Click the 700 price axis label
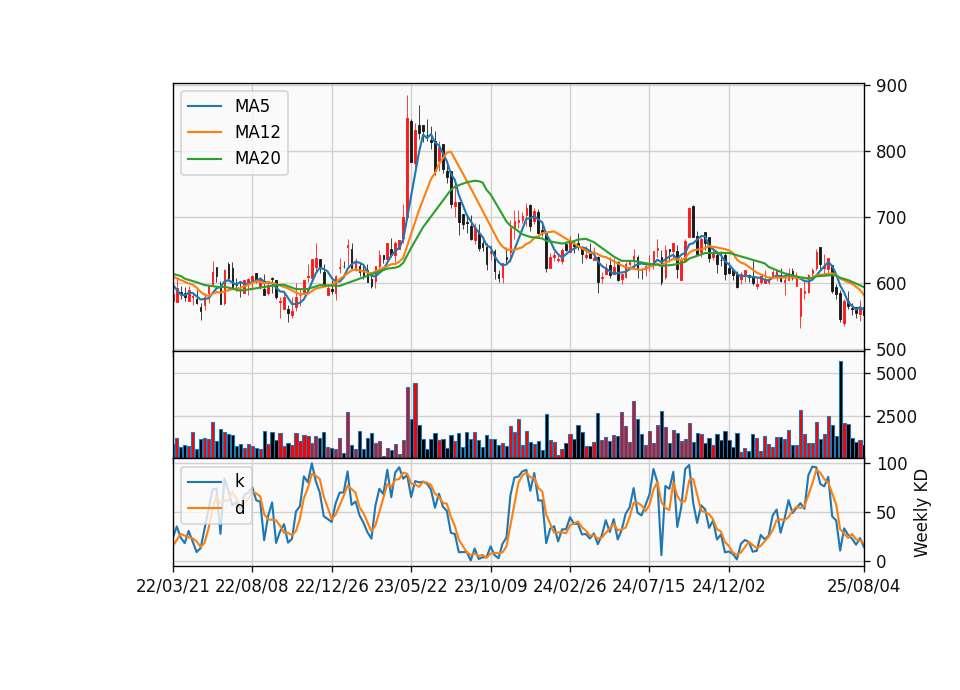 [891, 218]
